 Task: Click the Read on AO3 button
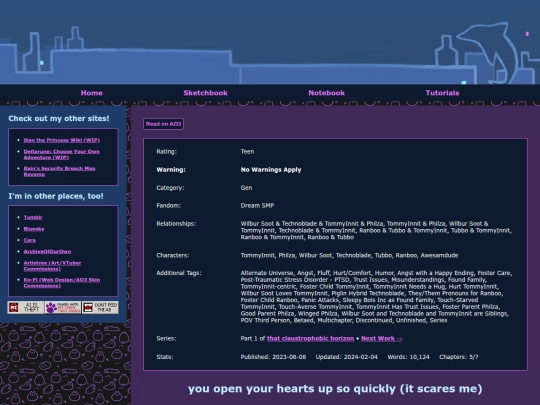coord(163,124)
